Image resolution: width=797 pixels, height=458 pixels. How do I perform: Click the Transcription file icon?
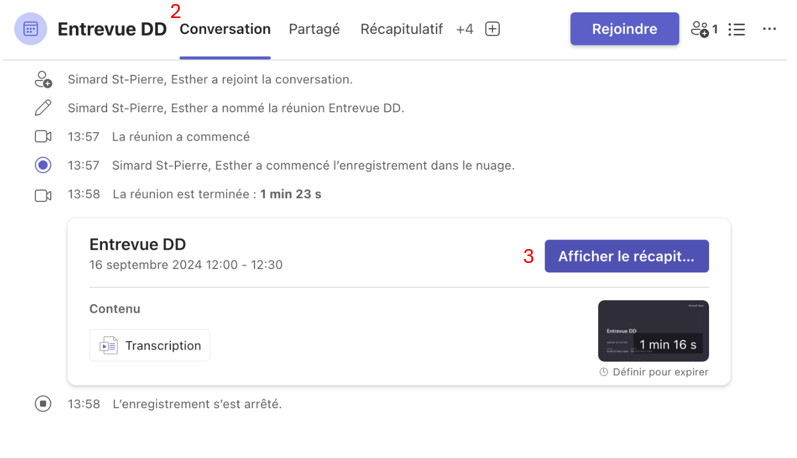click(108, 345)
